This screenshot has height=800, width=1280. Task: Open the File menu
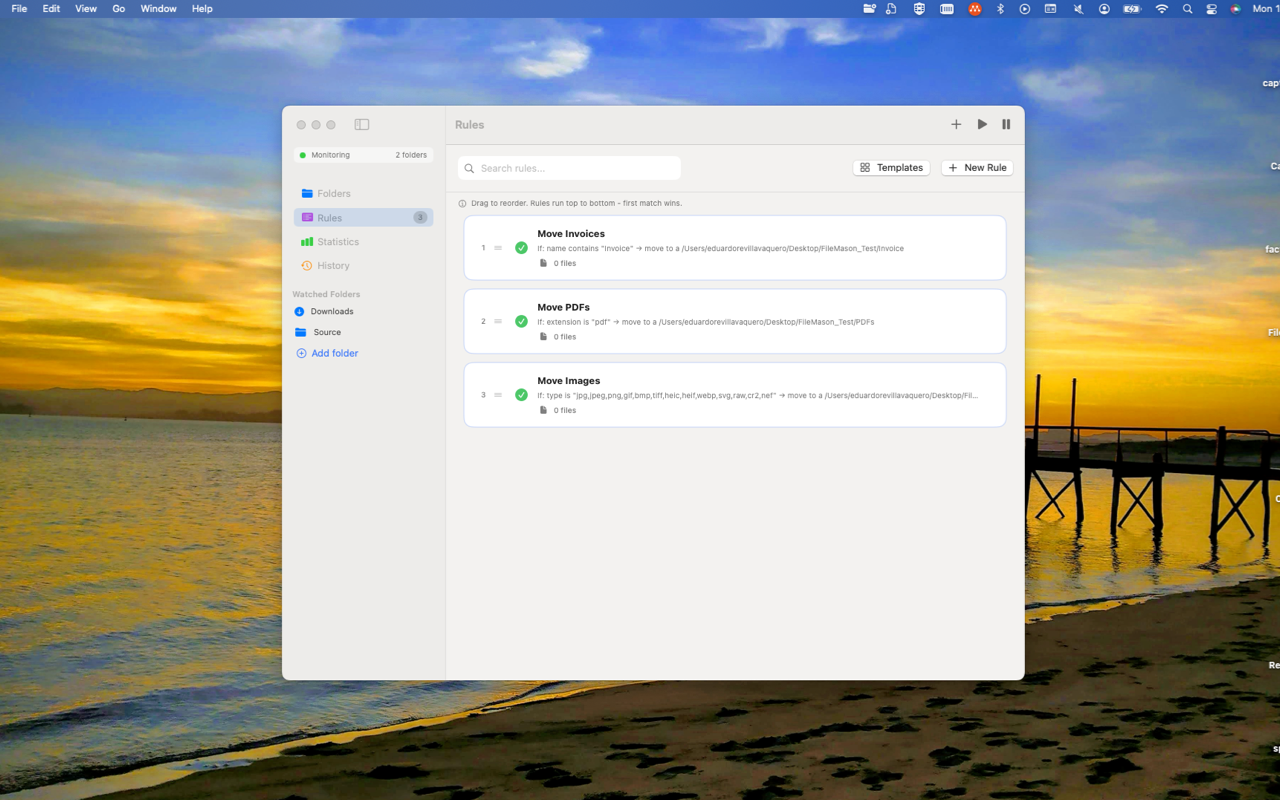click(19, 8)
